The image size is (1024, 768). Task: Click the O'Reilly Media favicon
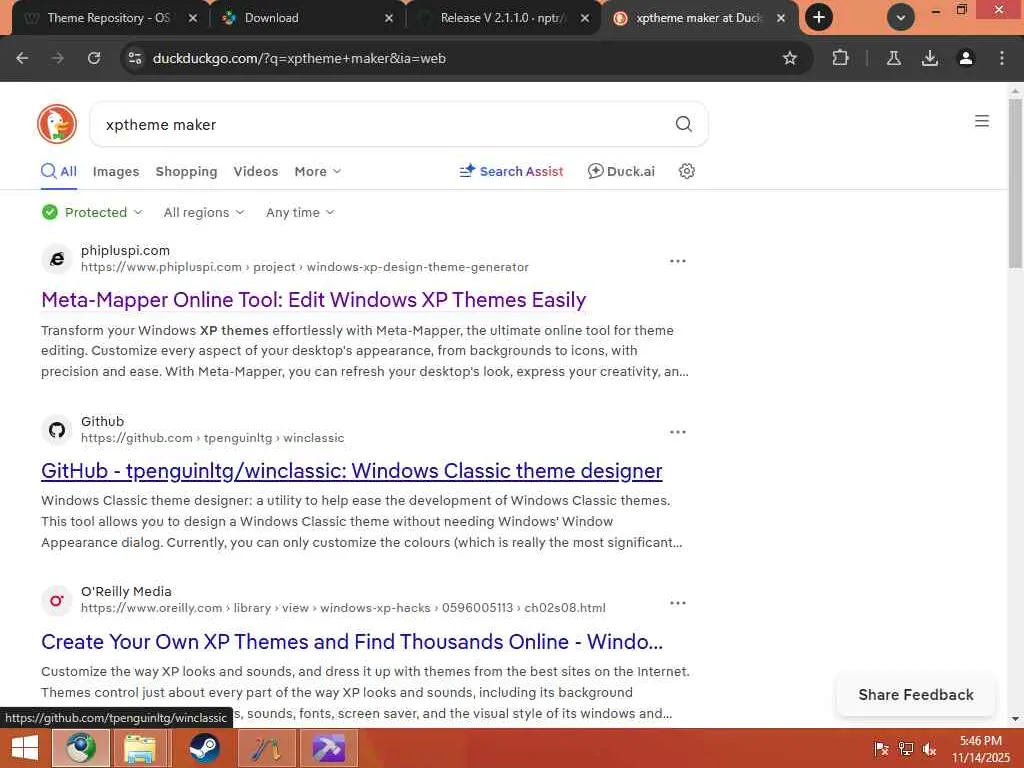[57, 600]
